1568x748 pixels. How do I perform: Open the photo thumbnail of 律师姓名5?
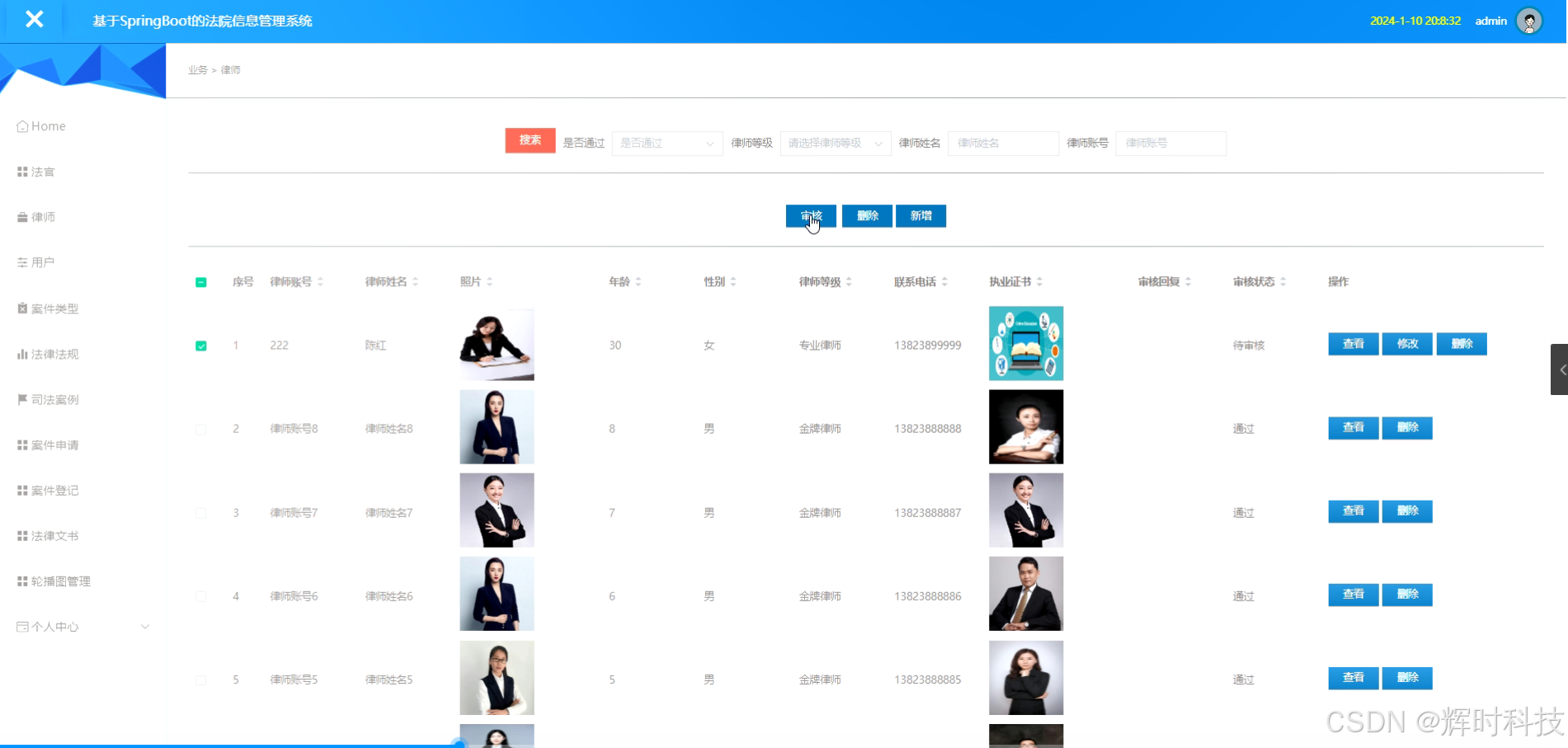pyautogui.click(x=497, y=678)
